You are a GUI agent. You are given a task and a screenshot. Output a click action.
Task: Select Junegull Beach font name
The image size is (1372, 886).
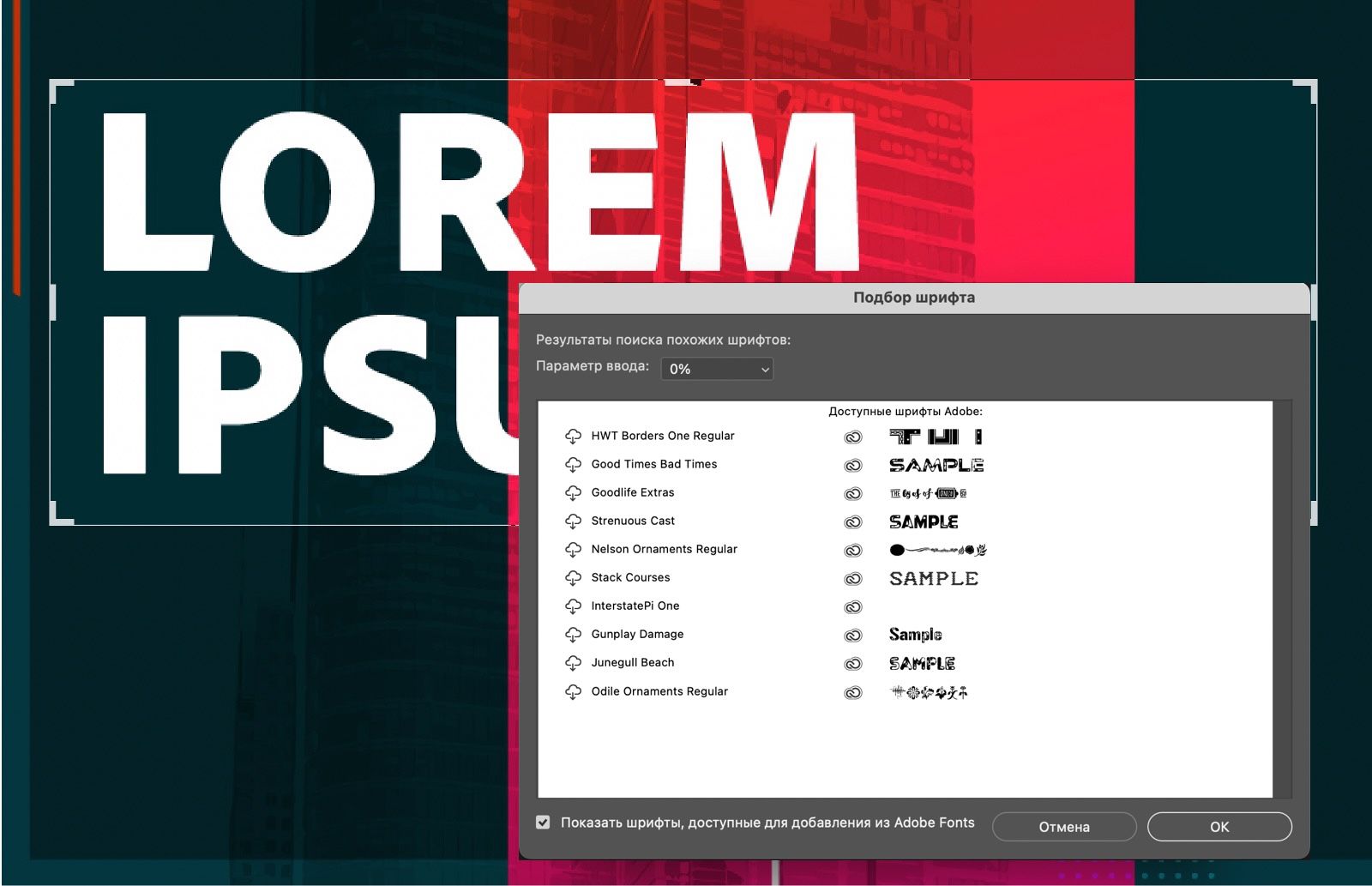tap(633, 662)
